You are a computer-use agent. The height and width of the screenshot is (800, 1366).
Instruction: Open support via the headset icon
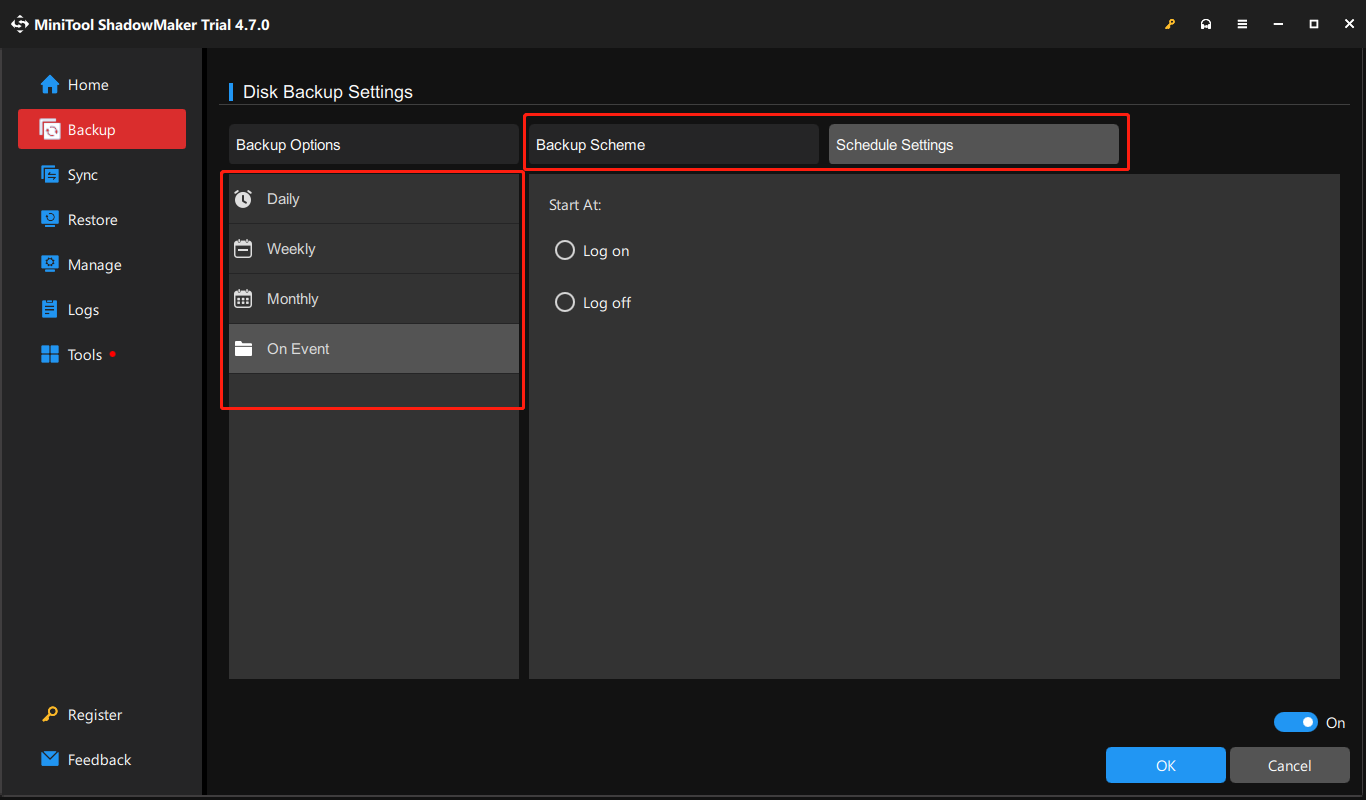click(x=1206, y=23)
